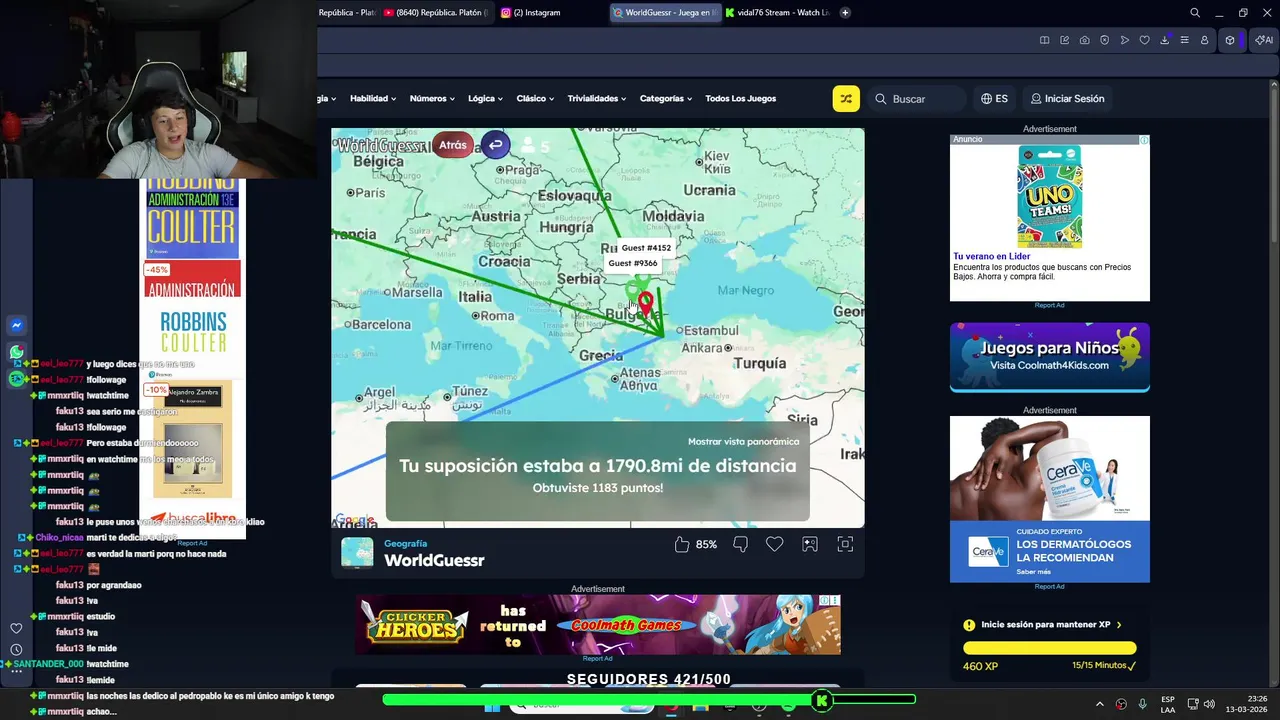1280x720 pixels.
Task: Add WorldGuessr to favorites with heart icon
Action: [775, 544]
